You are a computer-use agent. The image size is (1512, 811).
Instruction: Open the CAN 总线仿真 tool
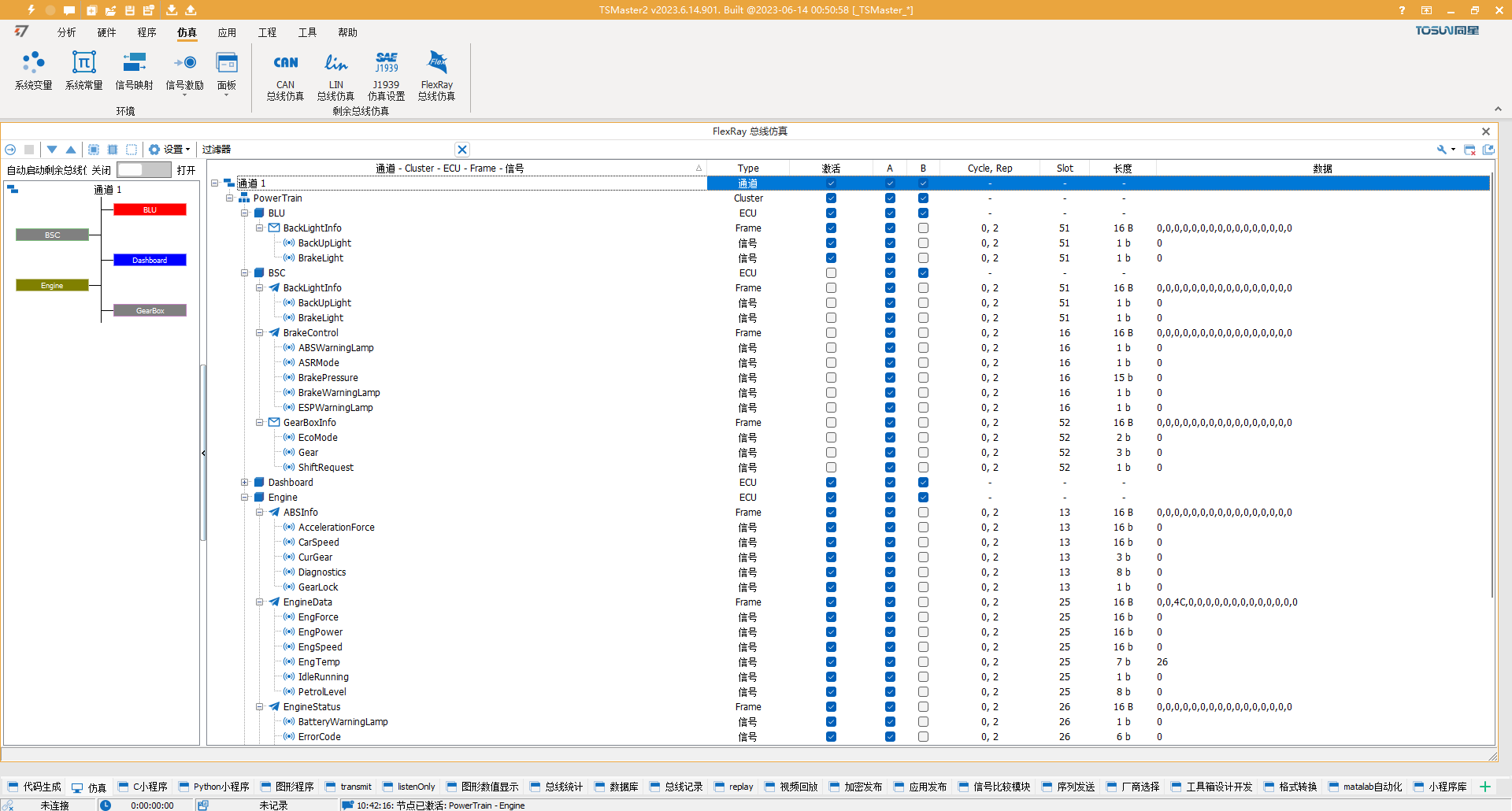tap(285, 75)
